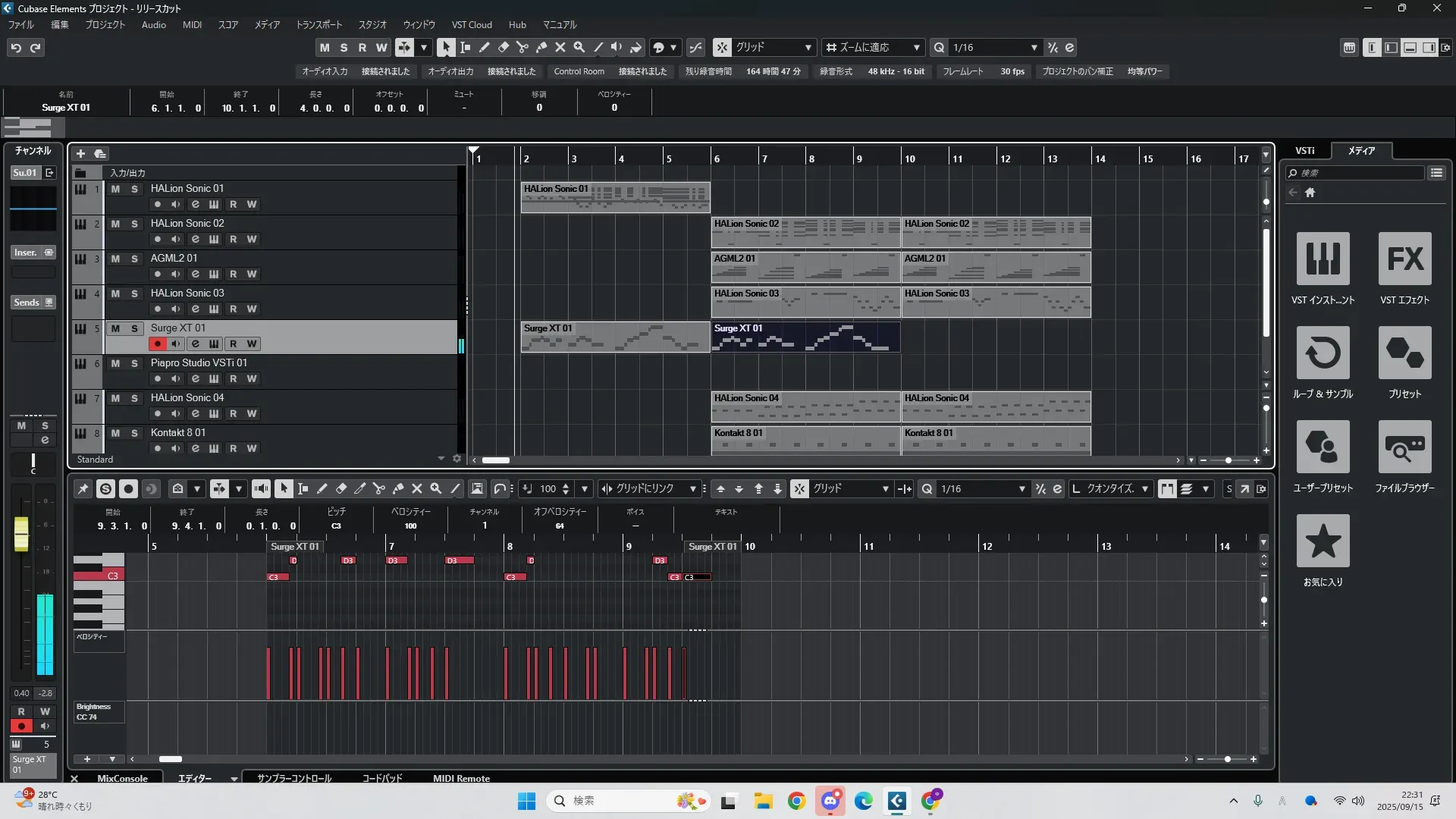Open Loops & Samples media tile
The image size is (1456, 819).
pyautogui.click(x=1323, y=353)
